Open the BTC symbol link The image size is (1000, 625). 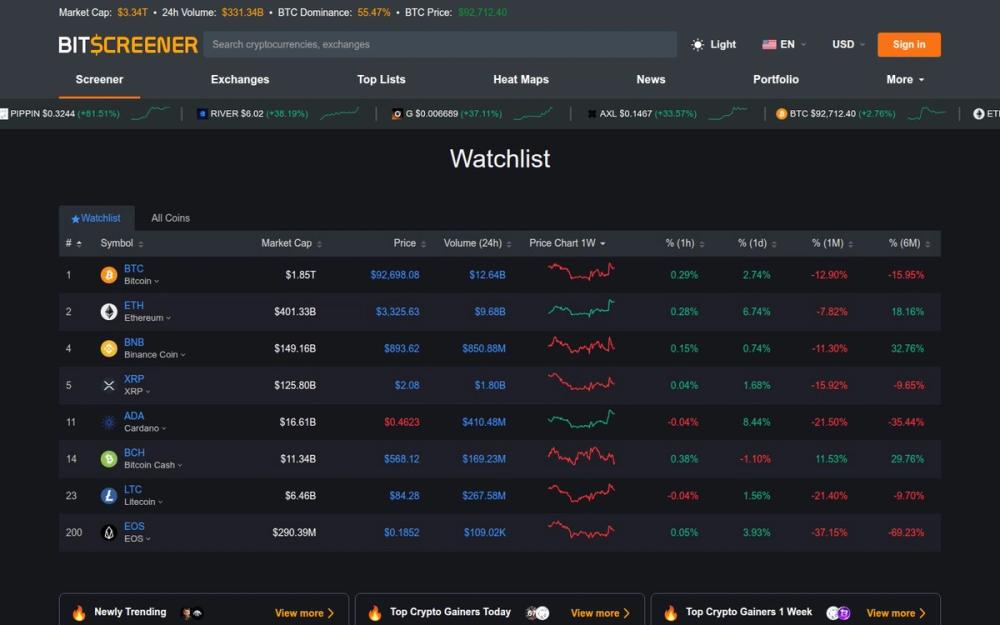click(x=133, y=268)
